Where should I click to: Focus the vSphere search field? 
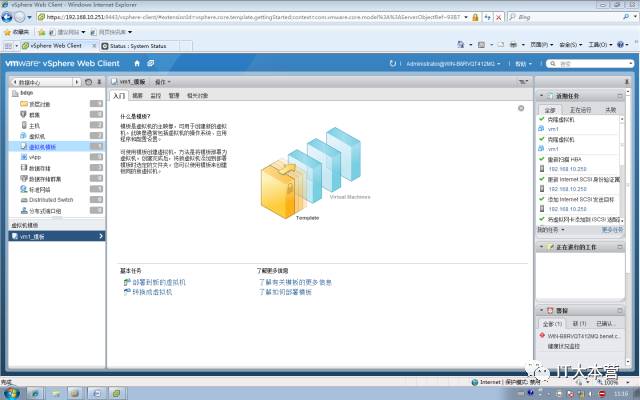point(589,64)
